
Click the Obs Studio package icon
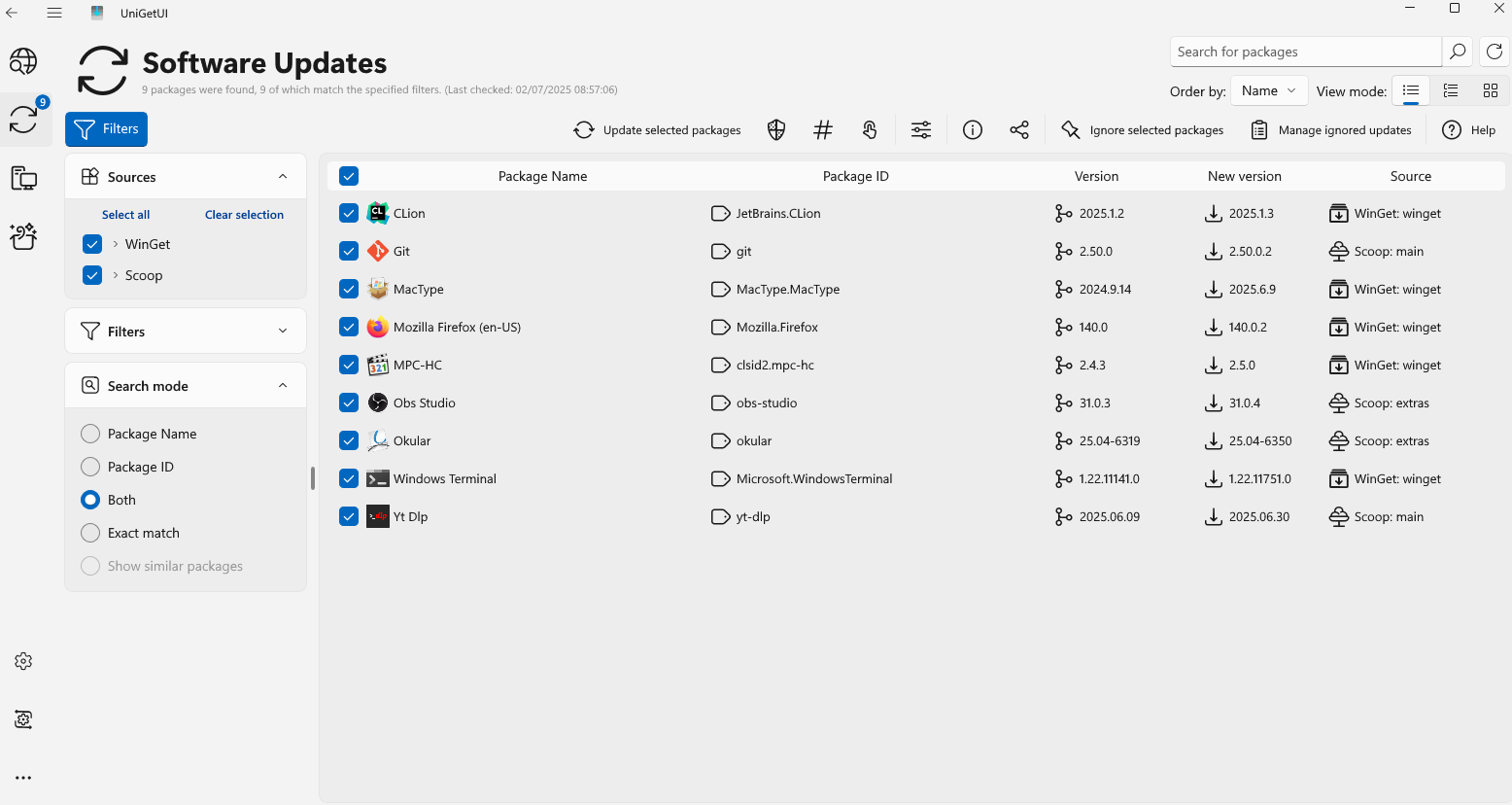pos(378,402)
